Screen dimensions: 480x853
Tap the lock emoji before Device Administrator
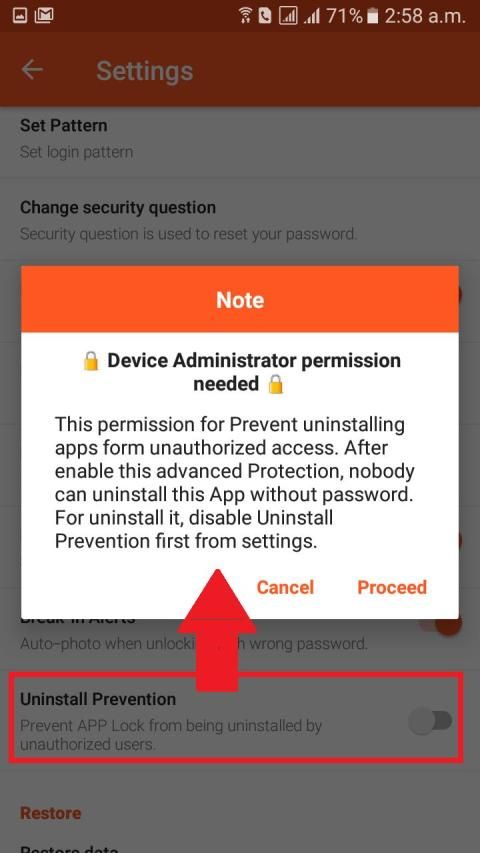click(x=91, y=361)
